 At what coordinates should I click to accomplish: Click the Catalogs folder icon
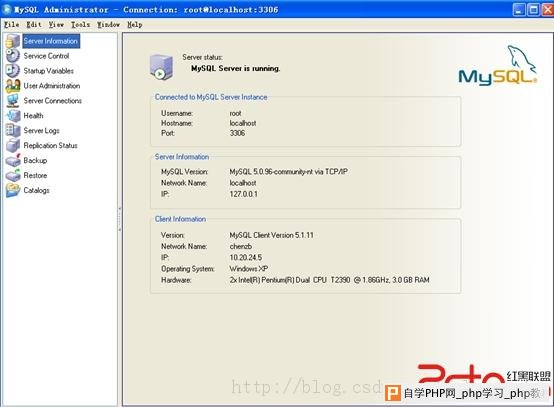(13, 190)
